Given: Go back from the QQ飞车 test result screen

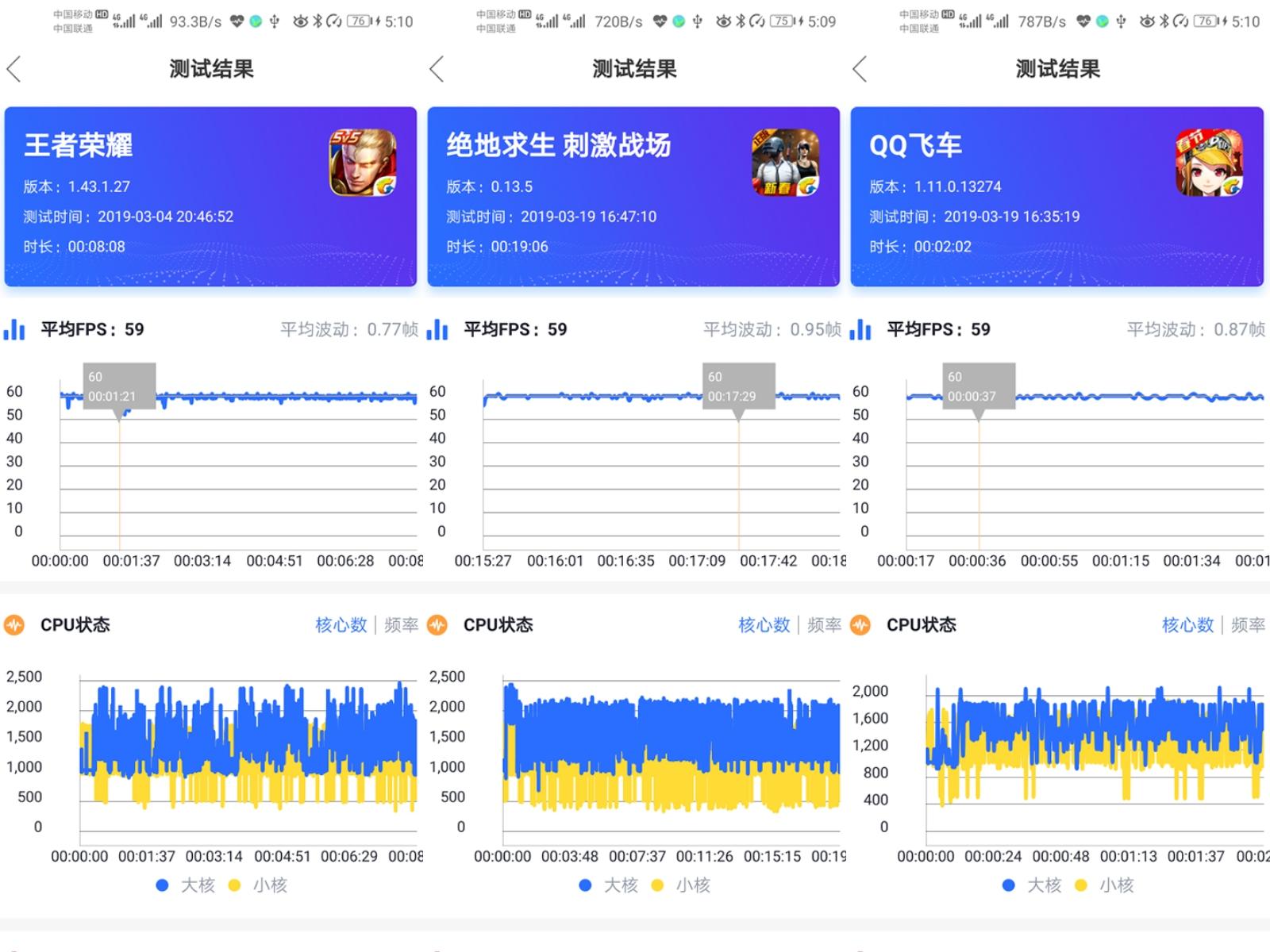Looking at the screenshot, I should 860,70.
